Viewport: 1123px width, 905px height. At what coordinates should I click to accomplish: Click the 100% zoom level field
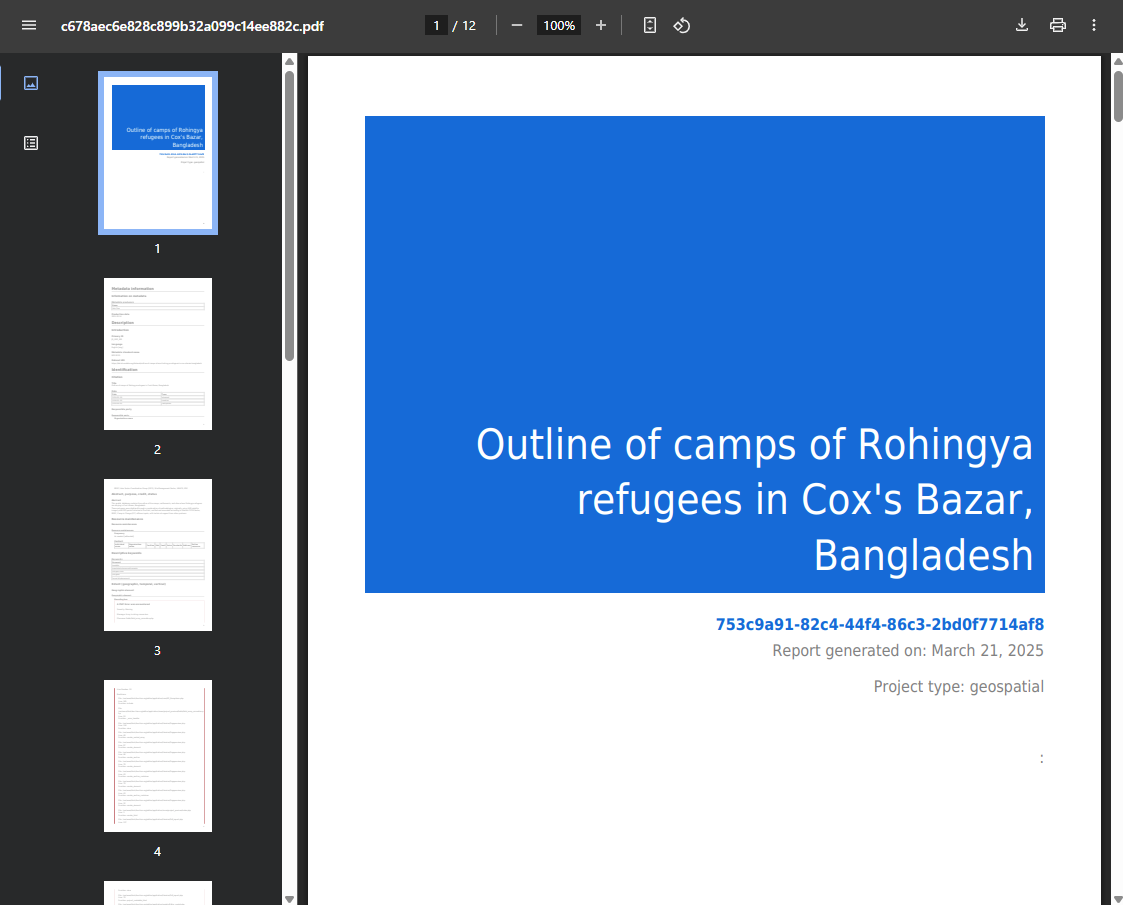click(559, 25)
